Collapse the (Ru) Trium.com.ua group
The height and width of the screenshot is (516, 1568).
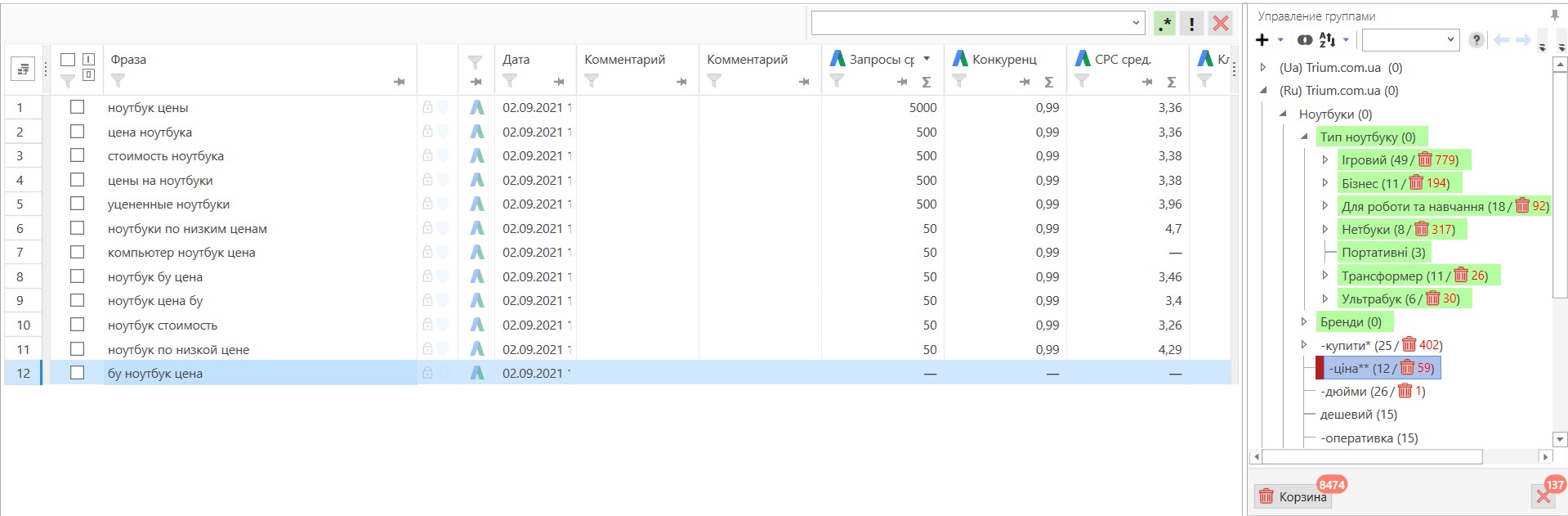pos(1263,91)
